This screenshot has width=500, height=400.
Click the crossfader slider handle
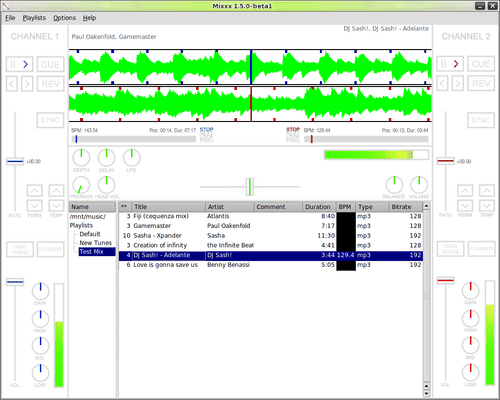point(250,187)
